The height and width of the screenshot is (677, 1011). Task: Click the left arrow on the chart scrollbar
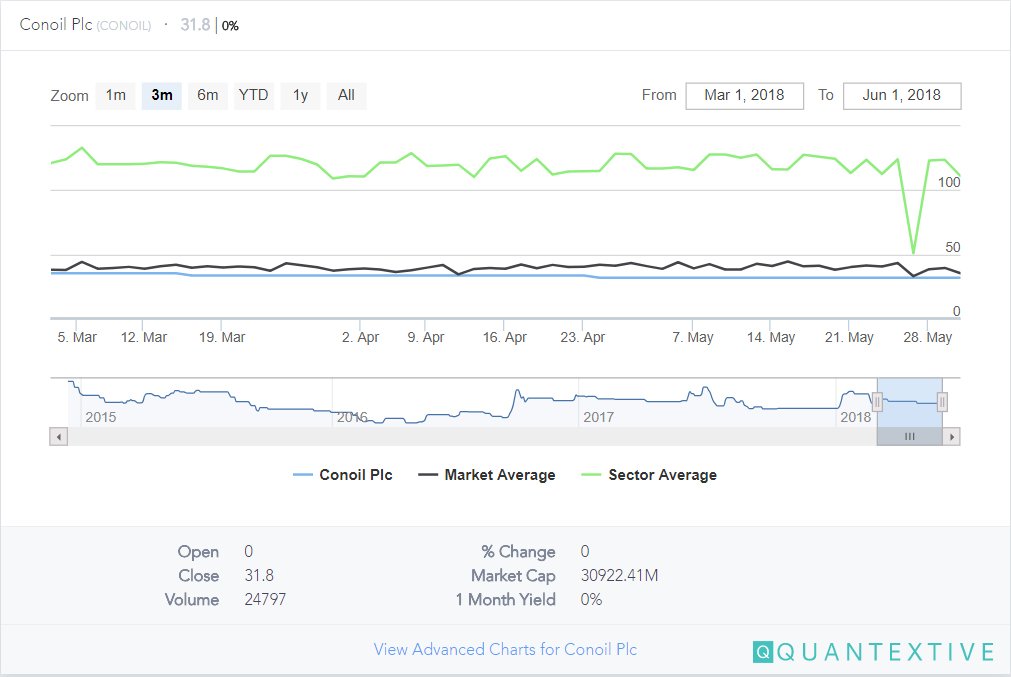coord(58,436)
